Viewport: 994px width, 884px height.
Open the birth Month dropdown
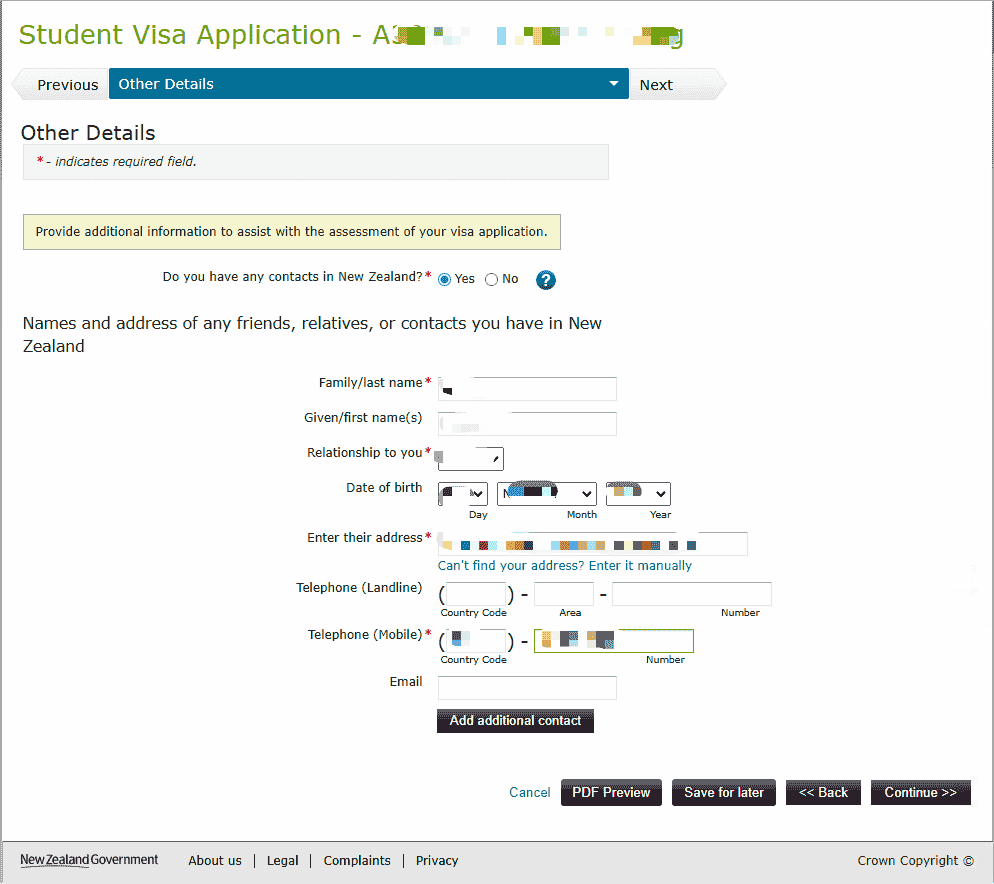[x=546, y=494]
